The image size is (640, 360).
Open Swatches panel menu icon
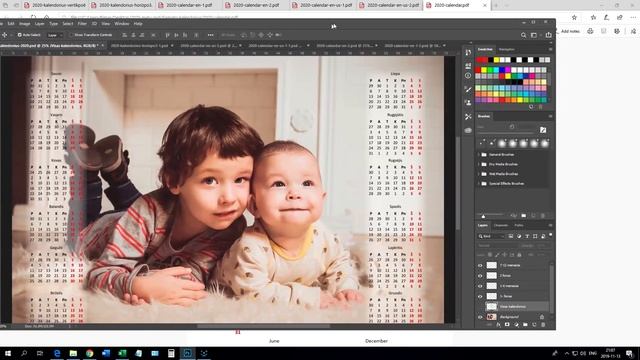550,49
